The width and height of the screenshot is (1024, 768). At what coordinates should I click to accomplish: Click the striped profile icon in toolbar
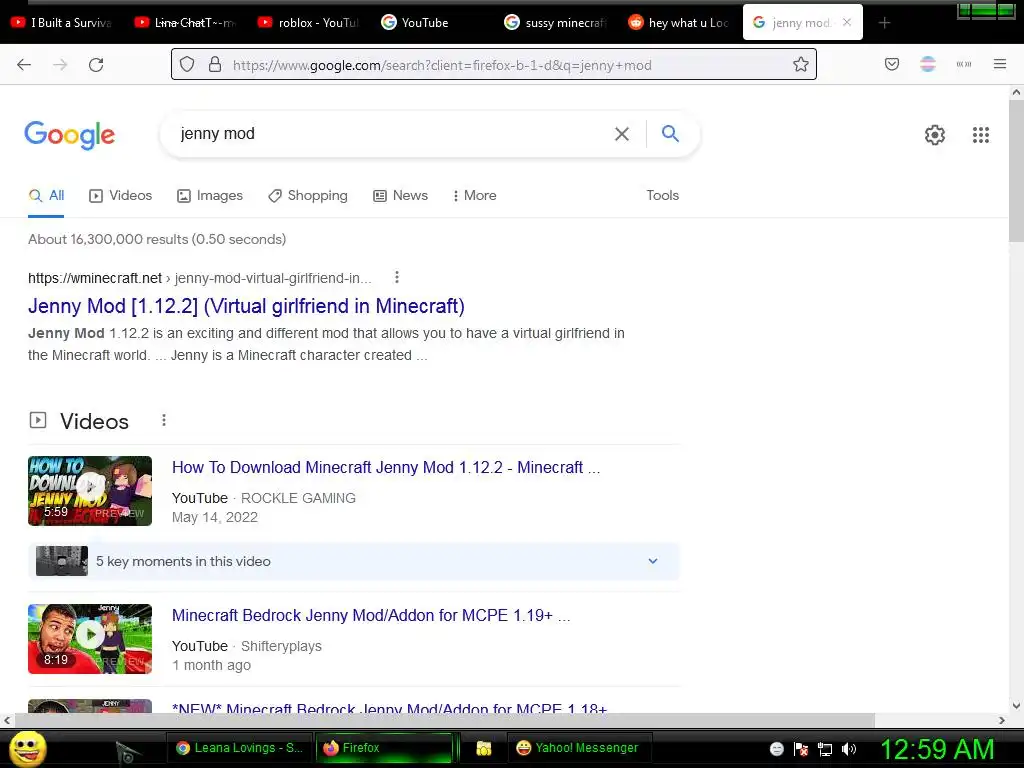click(x=928, y=64)
